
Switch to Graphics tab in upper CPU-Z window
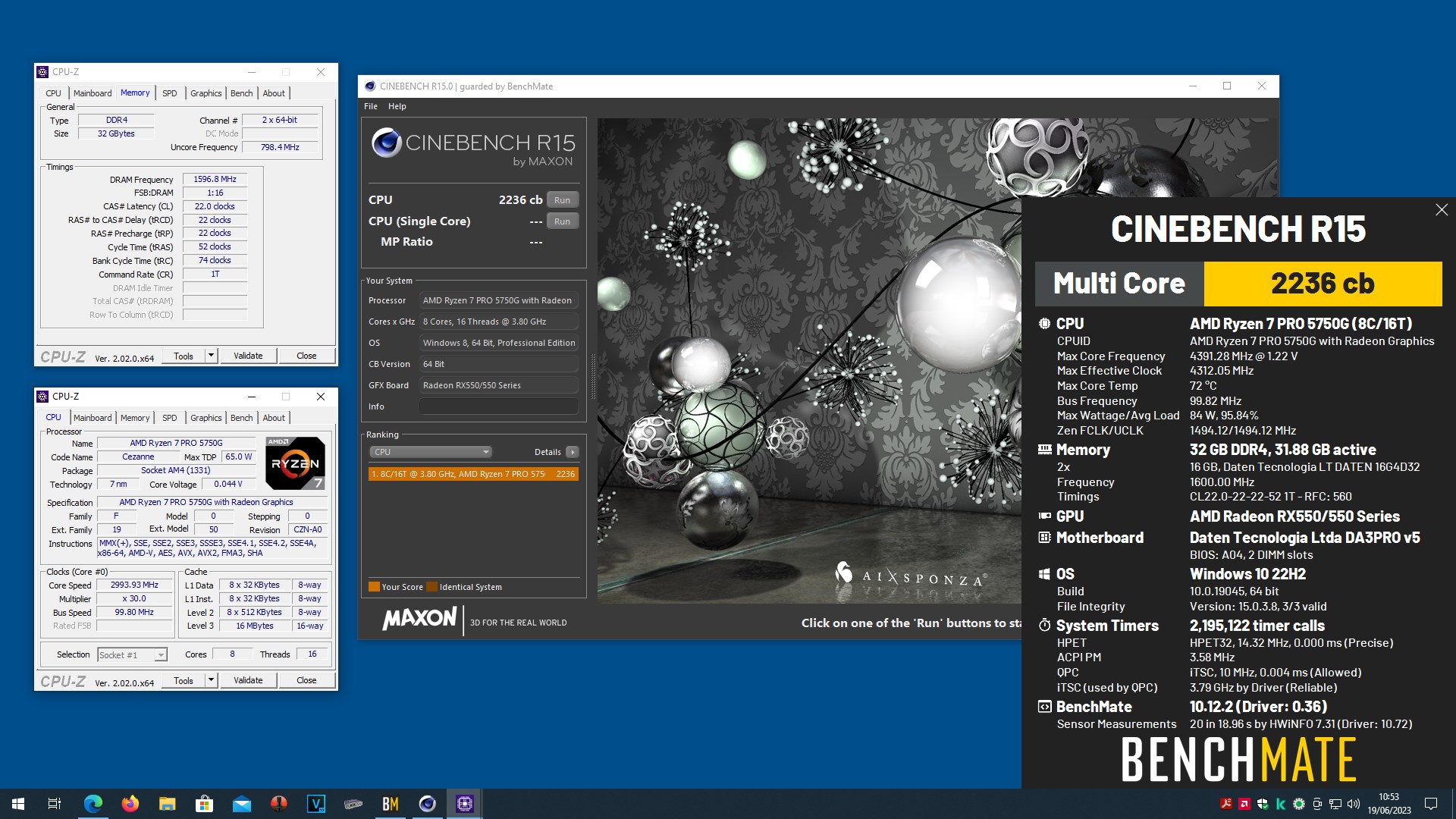tap(206, 93)
